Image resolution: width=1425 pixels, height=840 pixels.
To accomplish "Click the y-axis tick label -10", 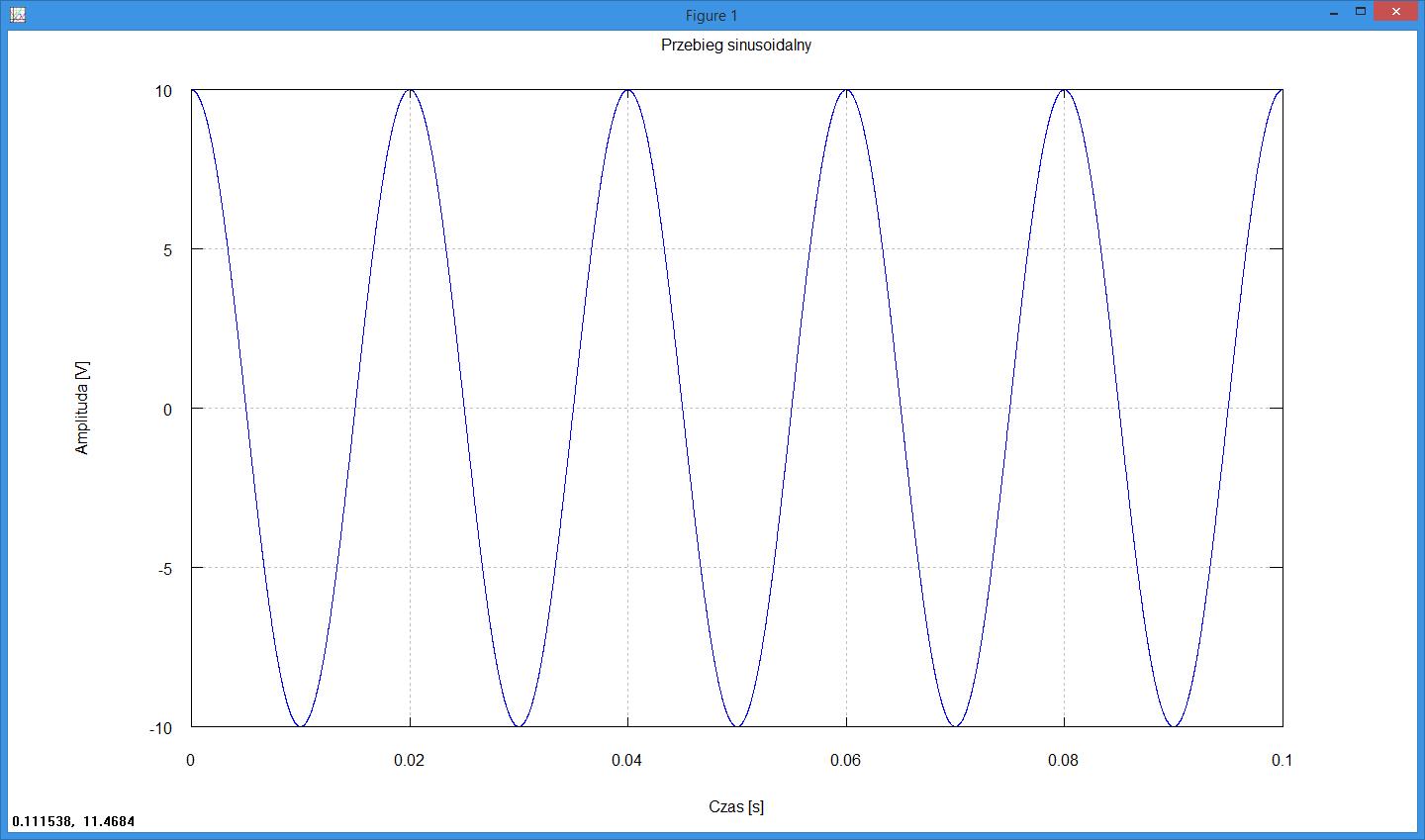I will coord(161,728).
